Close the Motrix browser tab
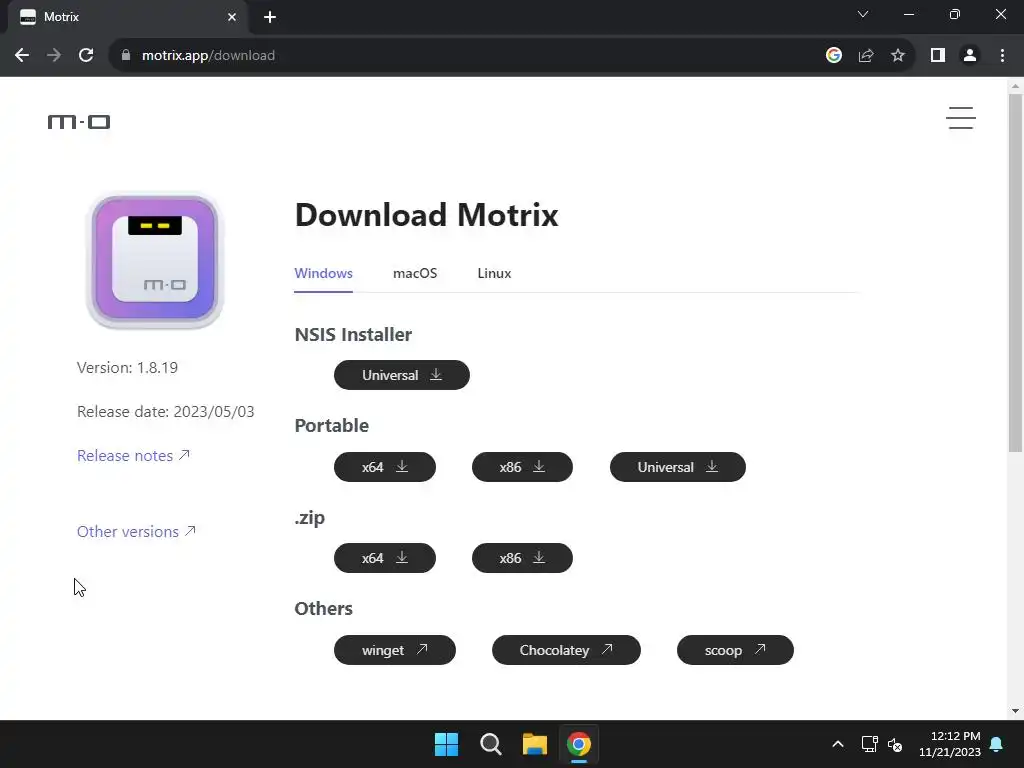The width and height of the screenshot is (1024, 768). pos(232,17)
